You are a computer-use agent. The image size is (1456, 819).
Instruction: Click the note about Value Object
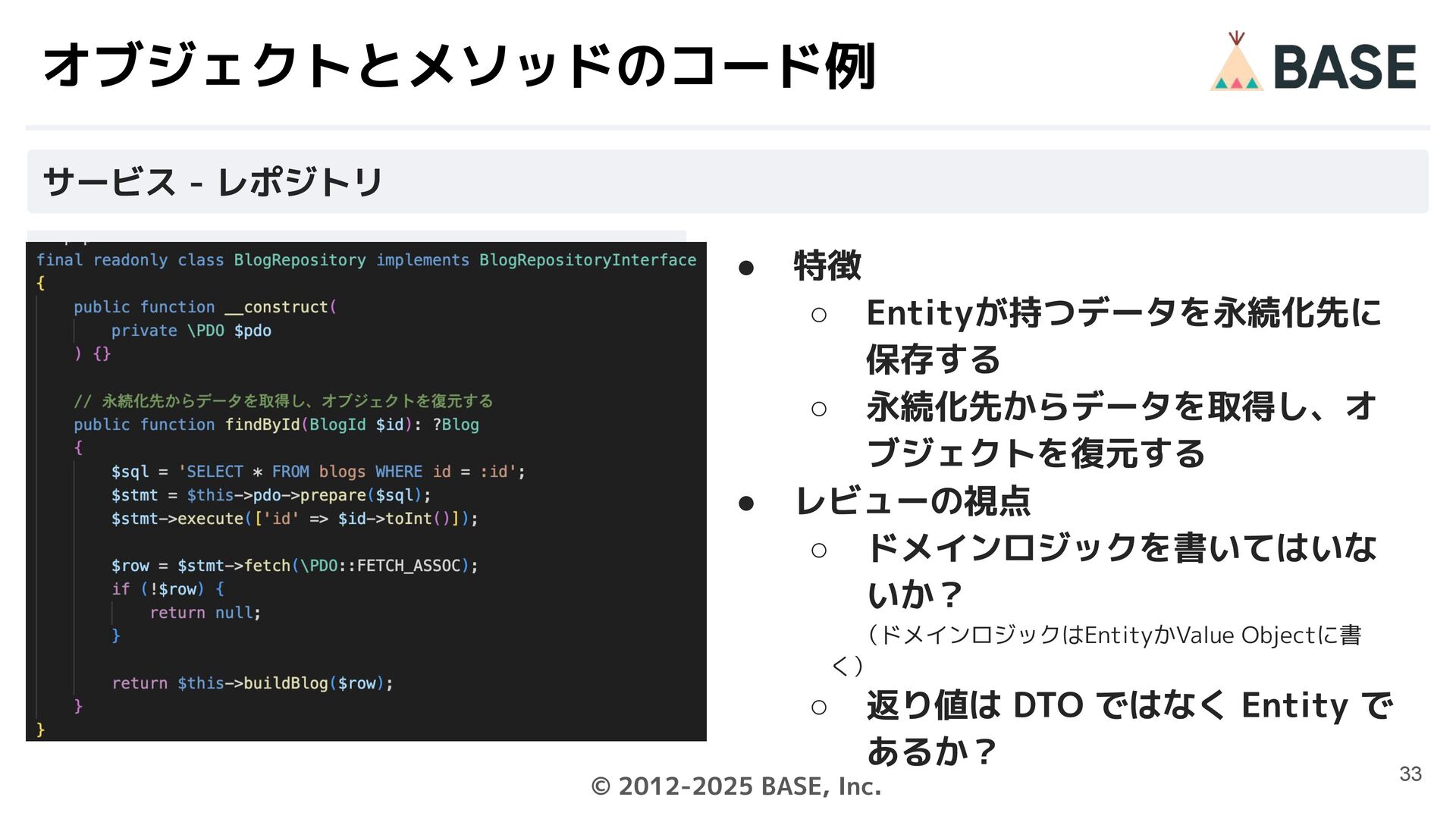pyautogui.click(x=1097, y=650)
